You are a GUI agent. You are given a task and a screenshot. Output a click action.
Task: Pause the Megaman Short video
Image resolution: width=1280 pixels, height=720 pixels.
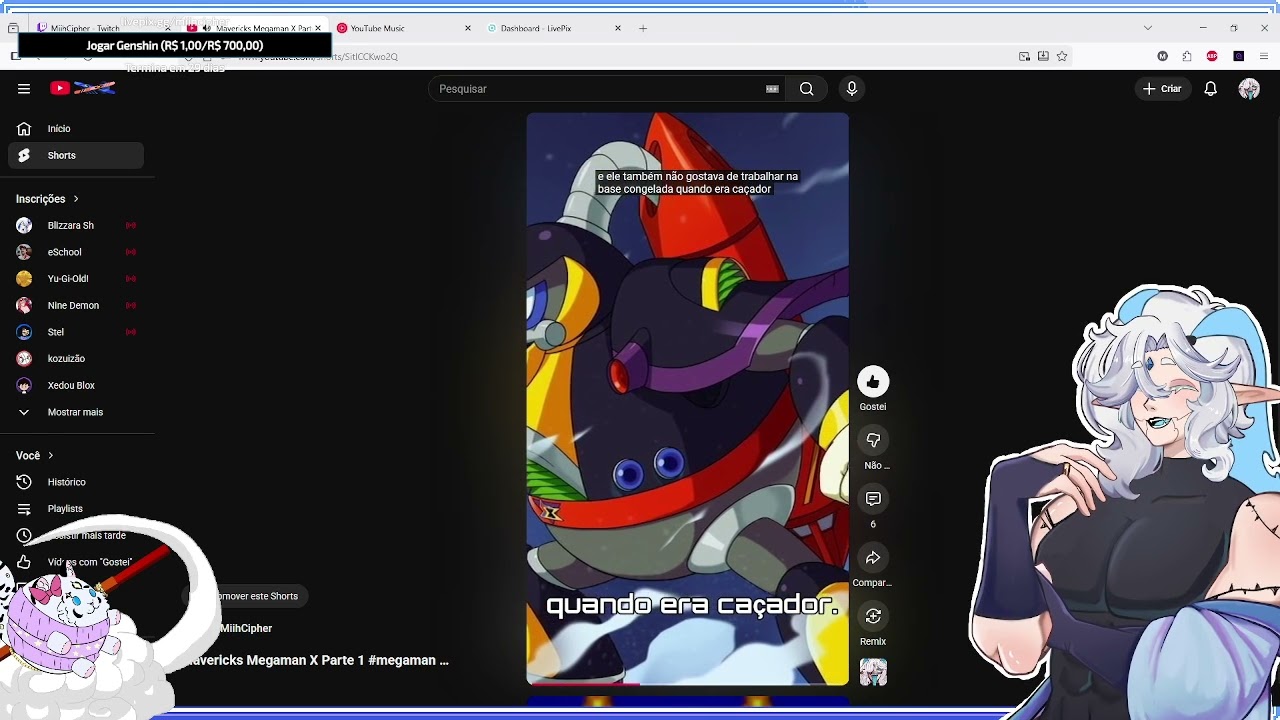tap(688, 399)
